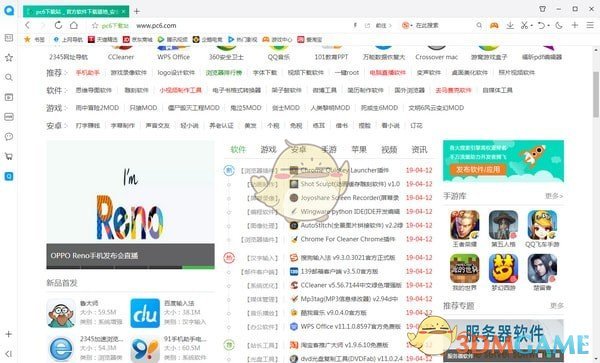
Task: Click the vertical page scrollbar thumb
Action: 596,94
